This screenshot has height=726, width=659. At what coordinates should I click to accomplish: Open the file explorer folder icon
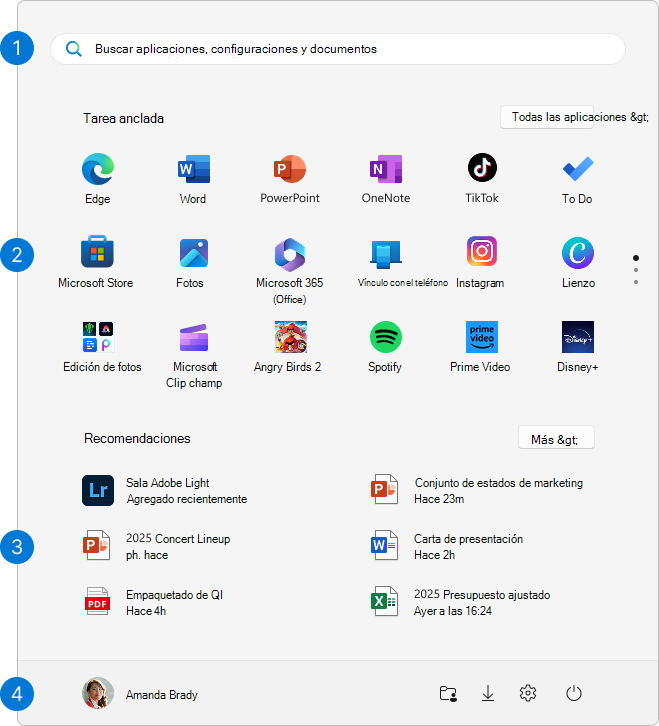point(448,694)
